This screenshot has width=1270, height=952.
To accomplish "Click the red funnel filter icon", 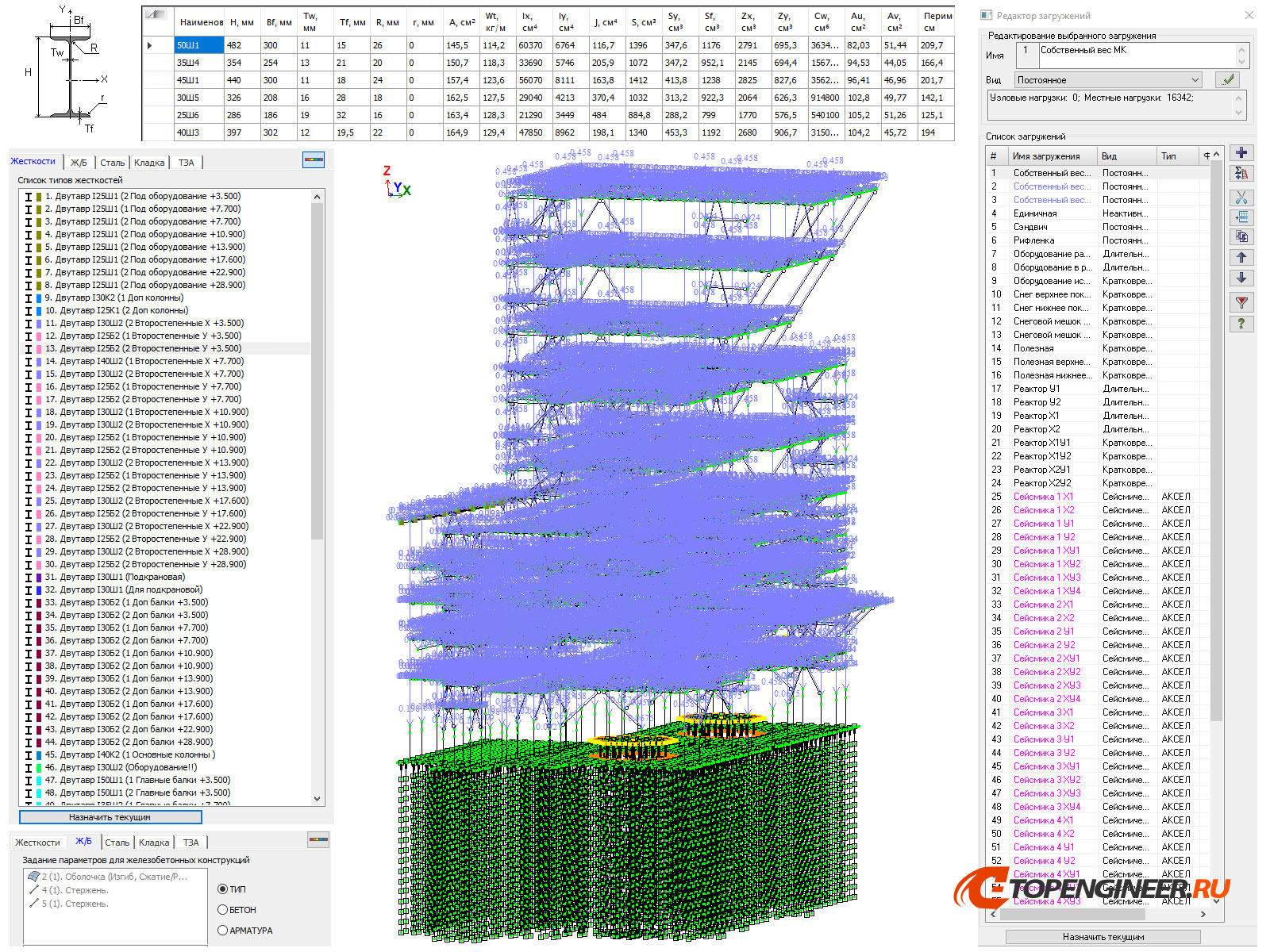I will [x=1241, y=302].
